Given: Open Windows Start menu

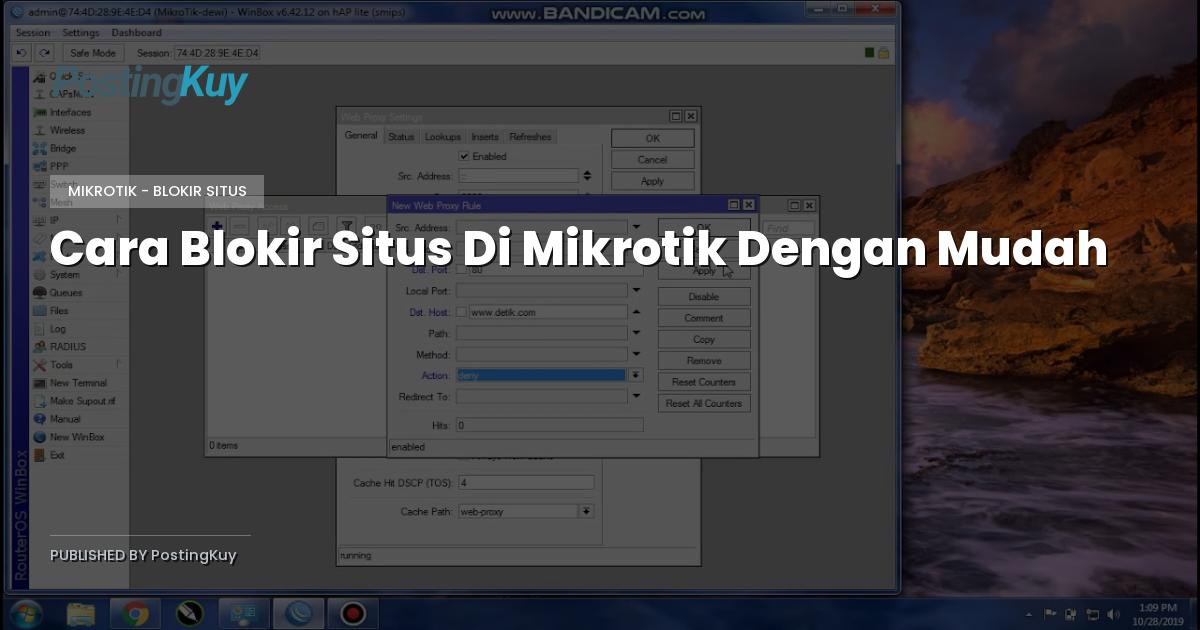Looking at the screenshot, I should coord(24,612).
